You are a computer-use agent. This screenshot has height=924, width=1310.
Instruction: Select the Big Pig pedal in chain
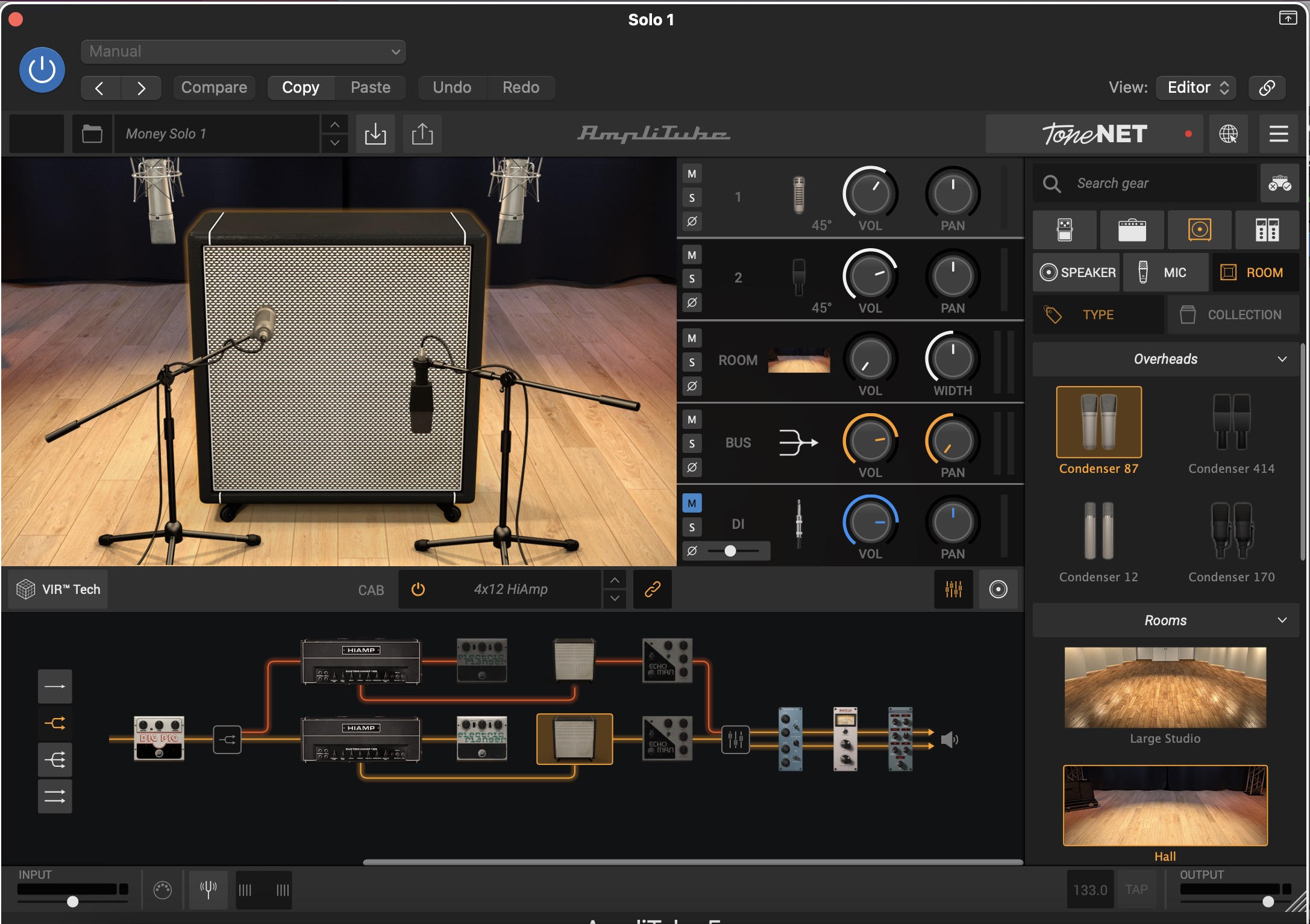pyautogui.click(x=158, y=738)
